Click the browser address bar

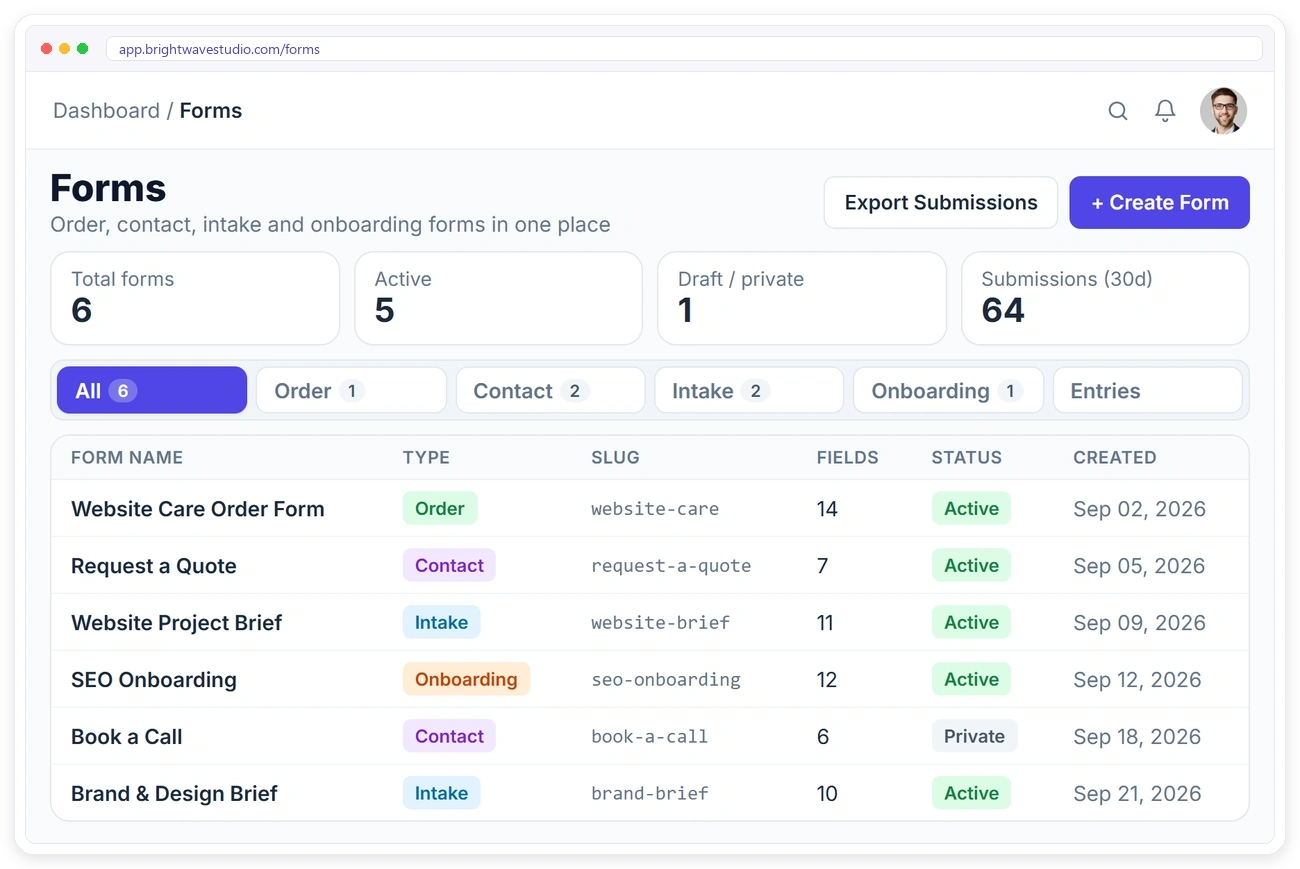[x=684, y=49]
